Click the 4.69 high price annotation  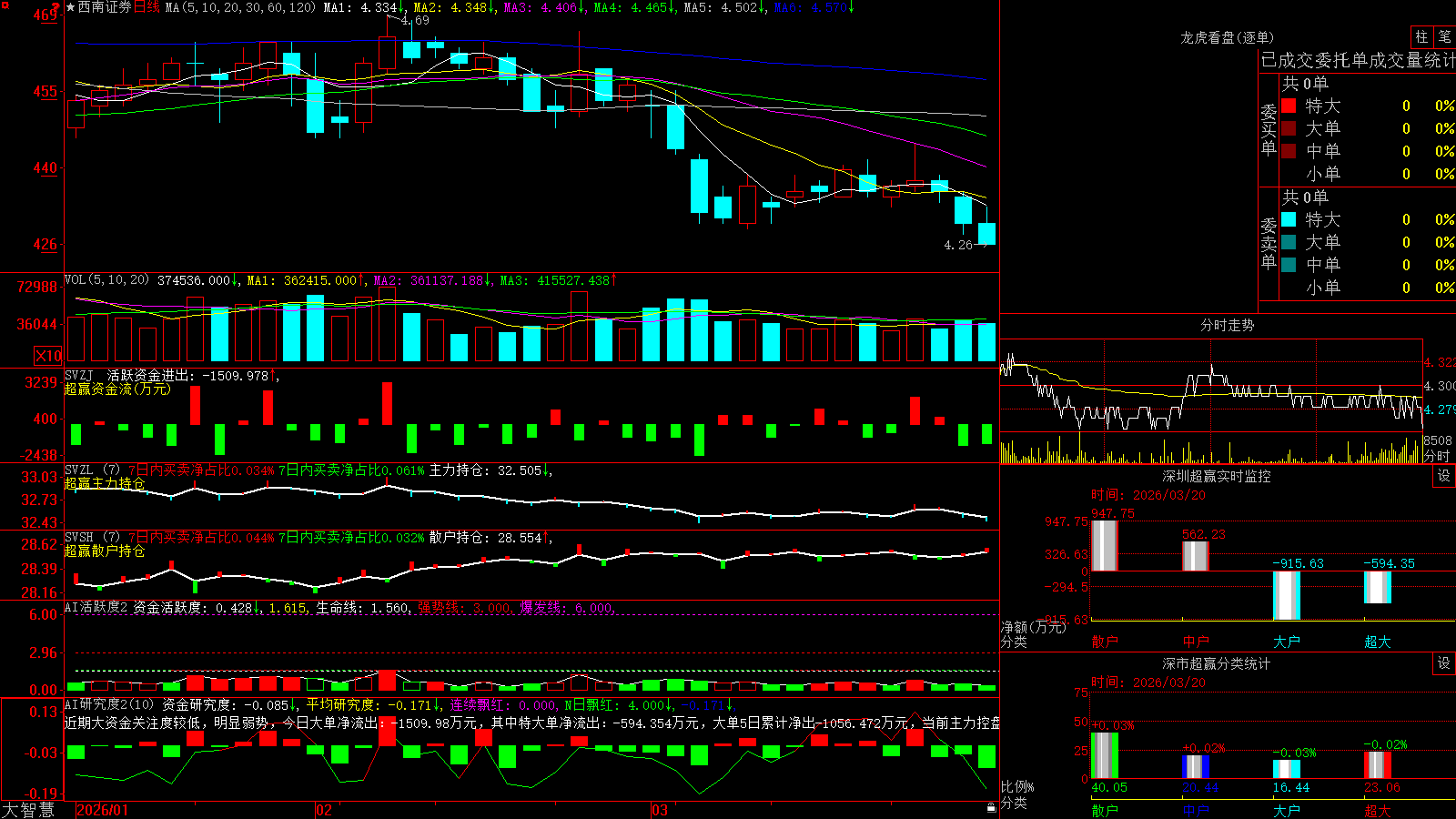415,20
